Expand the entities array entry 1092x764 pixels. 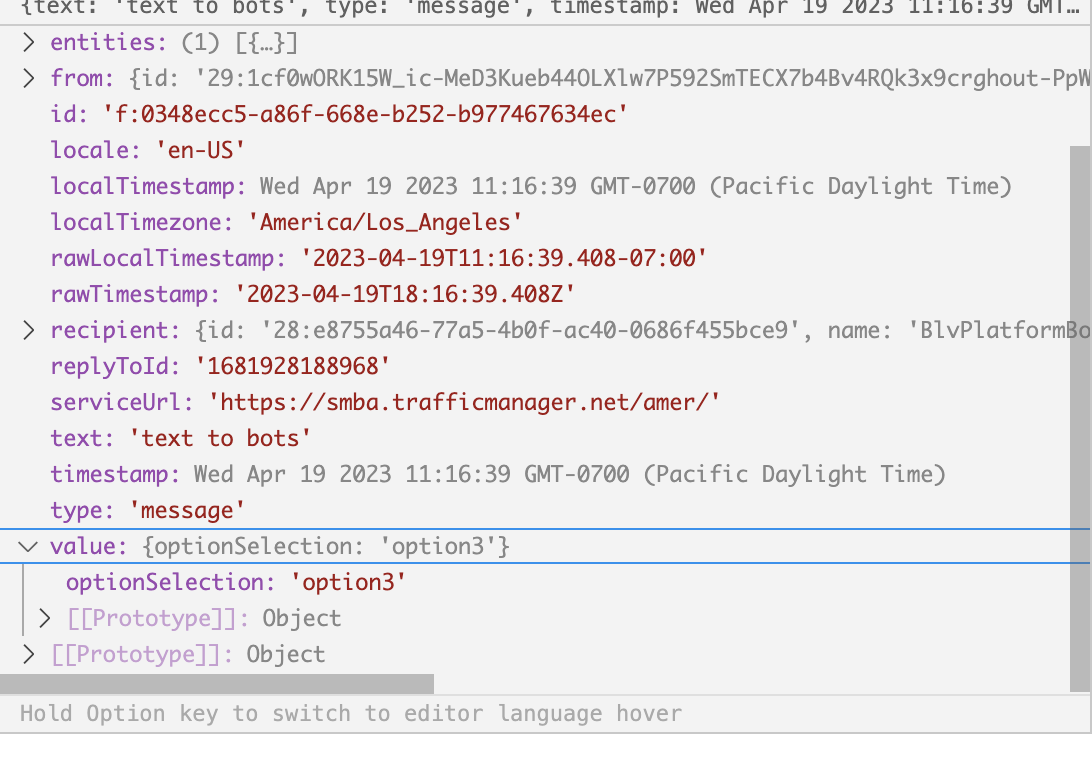click(27, 42)
